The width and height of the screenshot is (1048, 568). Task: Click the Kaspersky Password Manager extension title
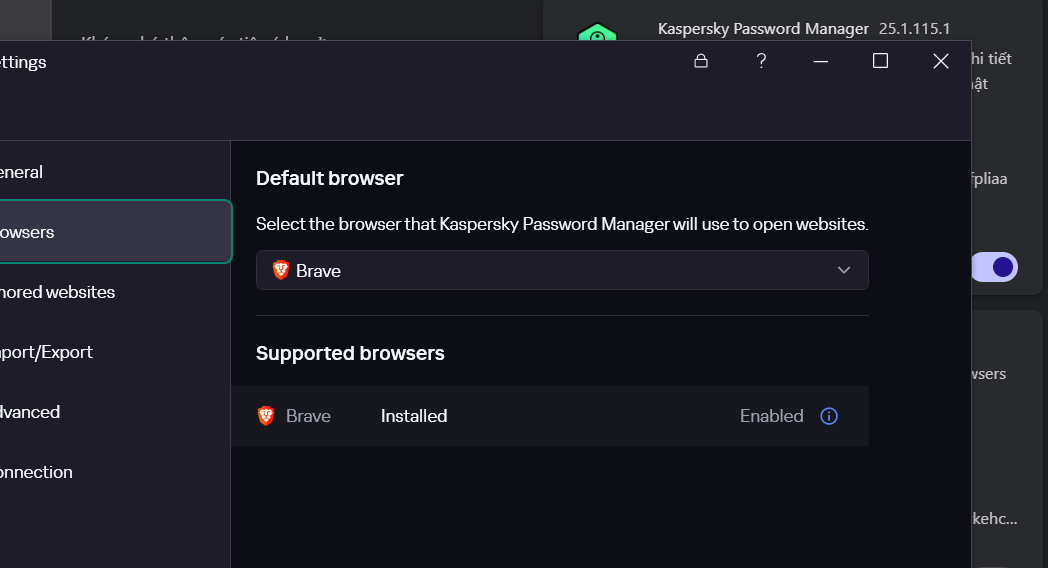(x=763, y=28)
